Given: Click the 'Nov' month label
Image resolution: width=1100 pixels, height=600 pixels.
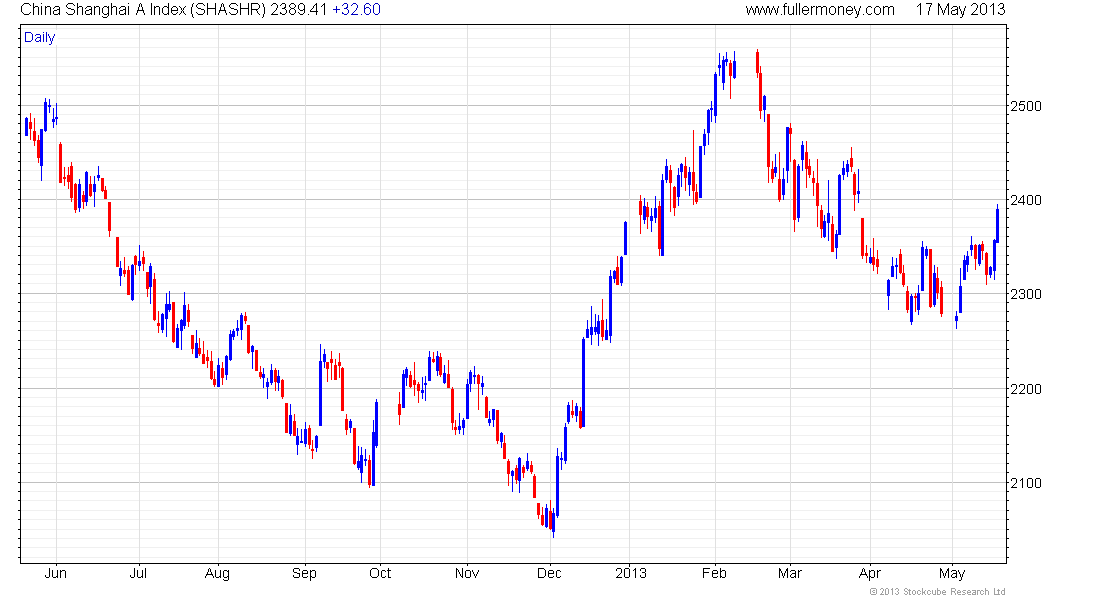Looking at the screenshot, I should [467, 573].
